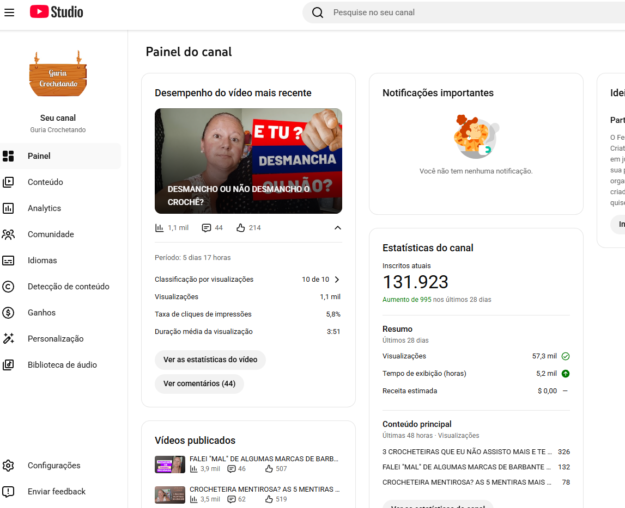Click the 'Receita estimada' $ 0,00 value
The image size is (625, 508).
[547, 391]
